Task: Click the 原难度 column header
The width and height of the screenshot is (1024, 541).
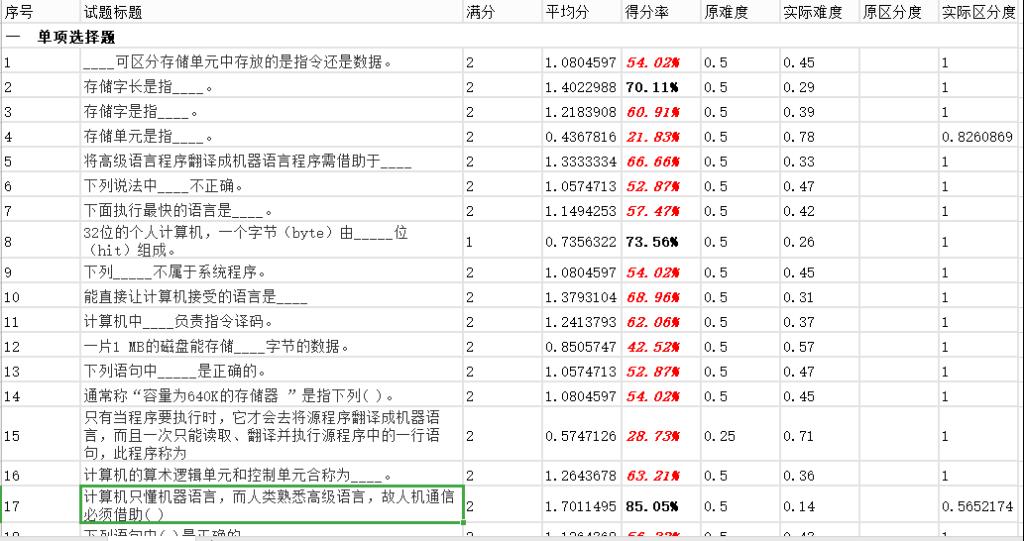Action: coord(726,12)
